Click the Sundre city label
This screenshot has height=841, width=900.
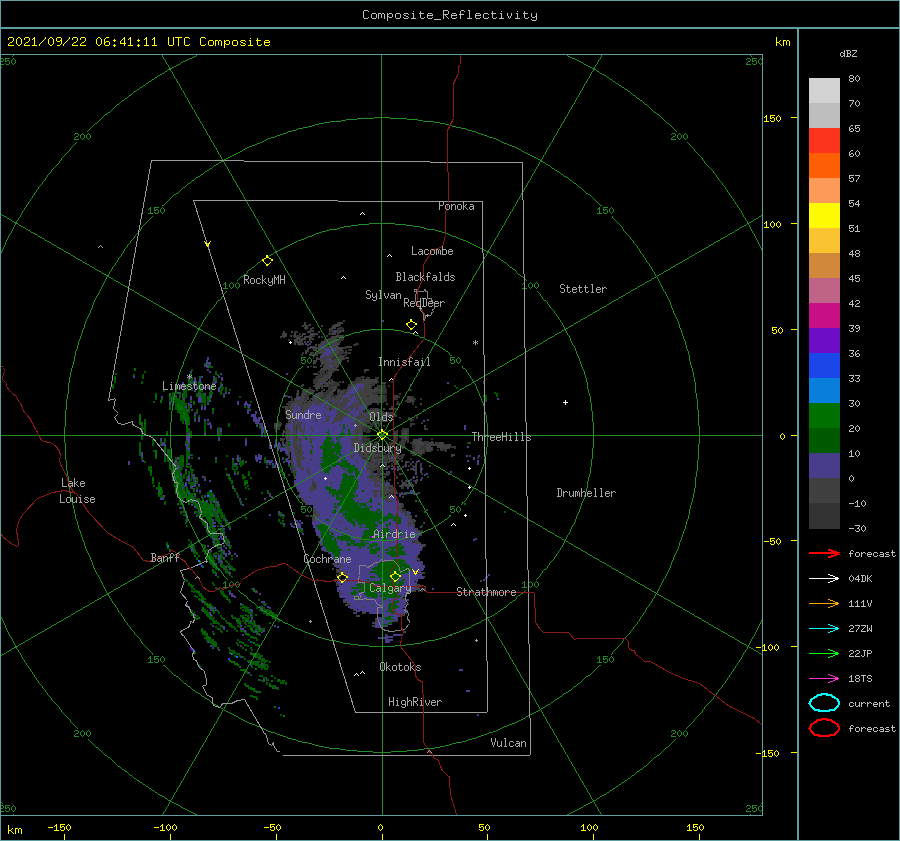(x=303, y=414)
